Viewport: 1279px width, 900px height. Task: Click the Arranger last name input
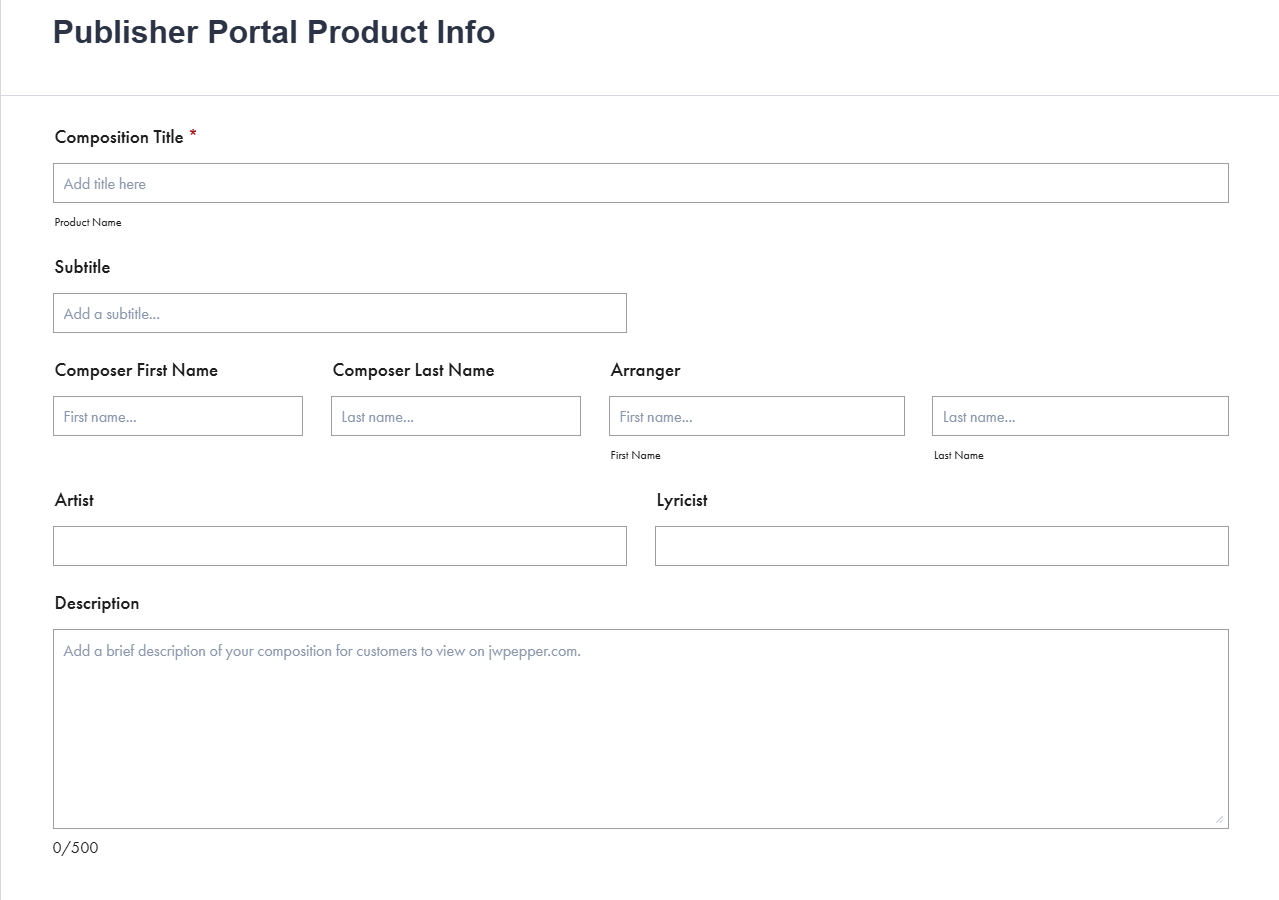click(x=1079, y=416)
